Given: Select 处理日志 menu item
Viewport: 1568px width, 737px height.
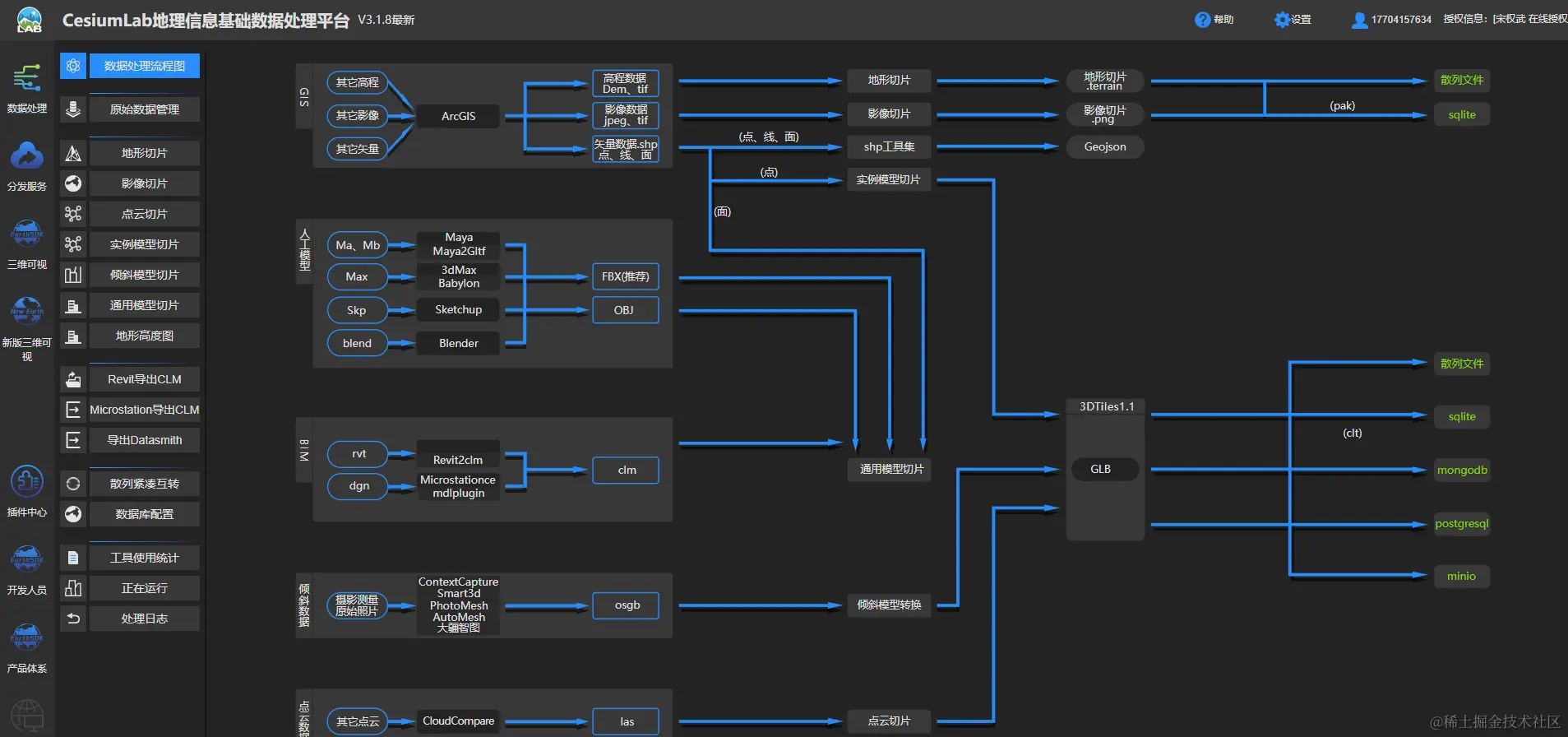Looking at the screenshot, I should point(145,619).
